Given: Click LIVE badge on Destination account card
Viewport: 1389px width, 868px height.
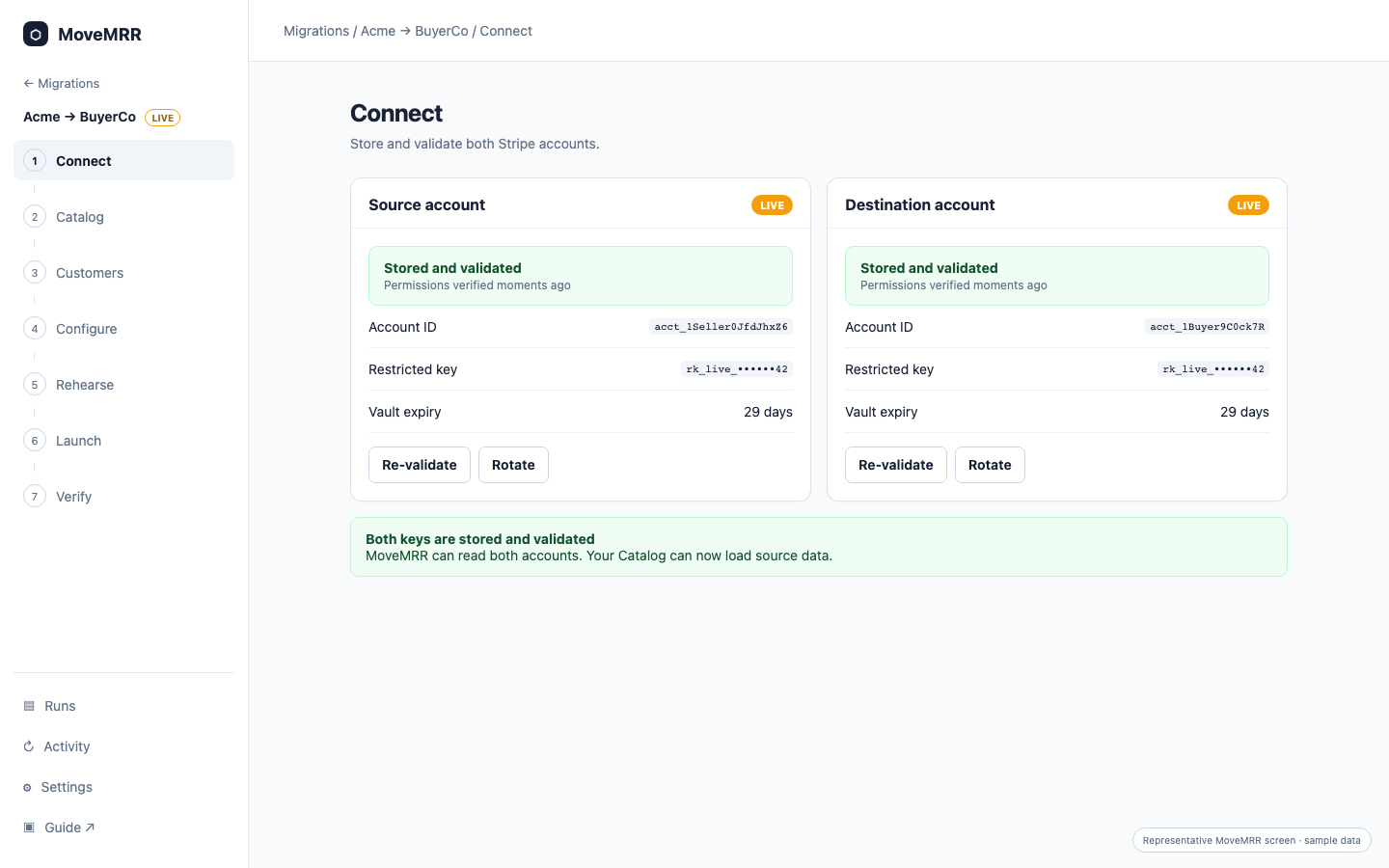Looking at the screenshot, I should [1248, 205].
